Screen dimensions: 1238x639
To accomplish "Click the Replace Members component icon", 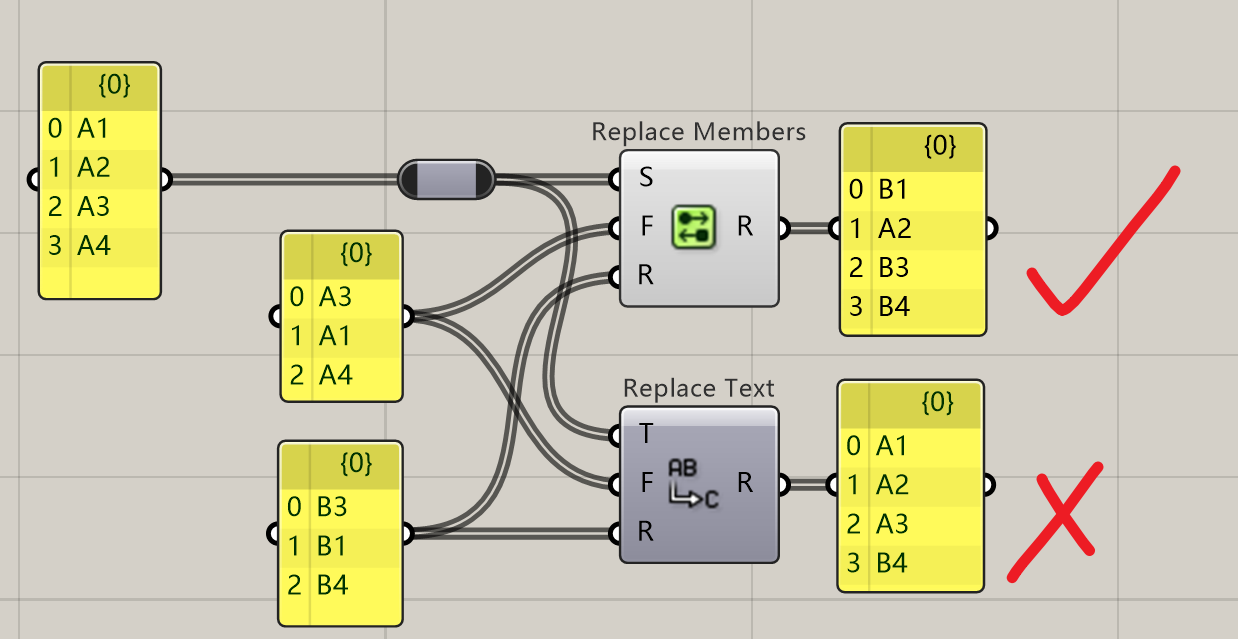I will click(693, 227).
